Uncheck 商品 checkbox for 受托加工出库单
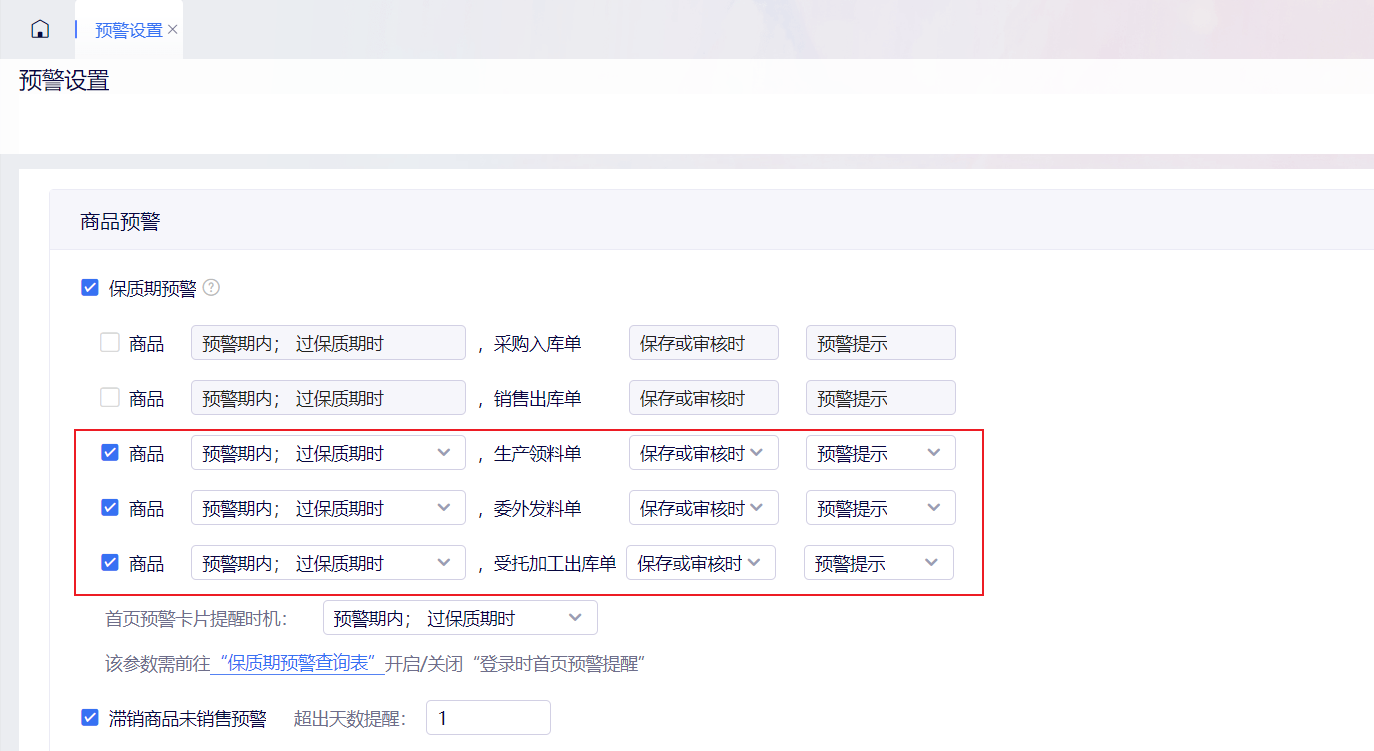 tap(110, 563)
